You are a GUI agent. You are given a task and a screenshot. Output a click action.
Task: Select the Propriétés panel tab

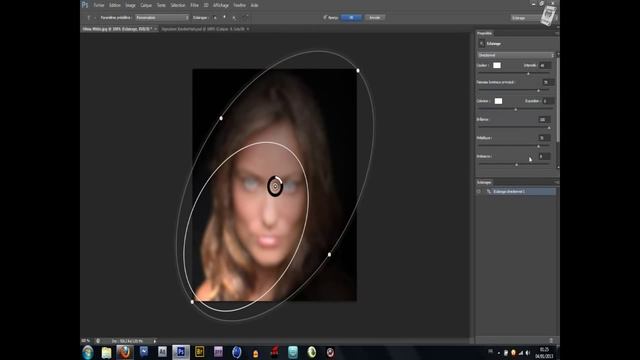(x=484, y=33)
